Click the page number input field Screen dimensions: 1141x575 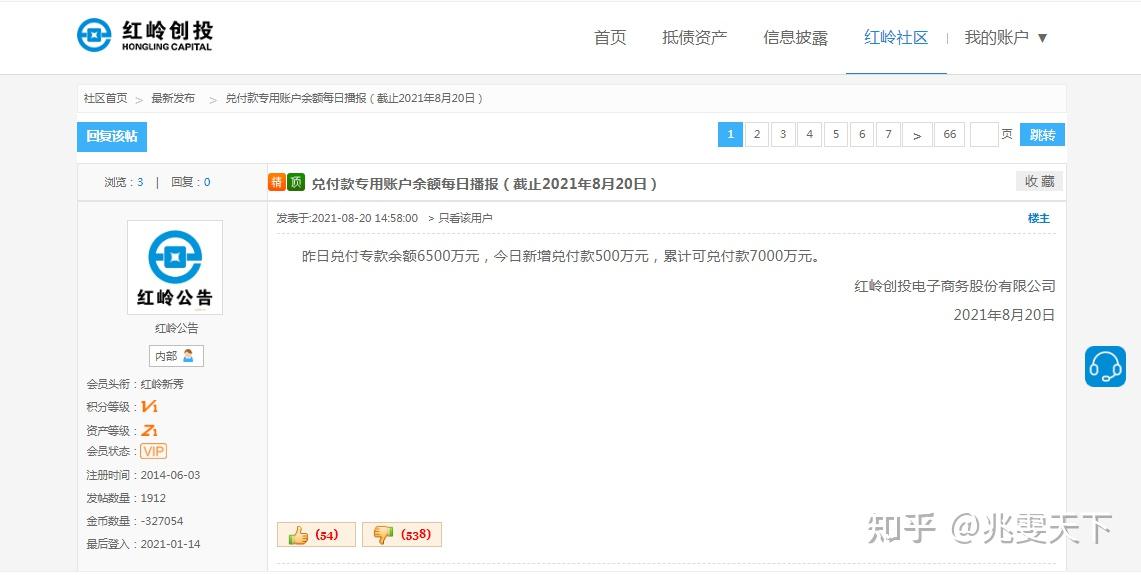pyautogui.click(x=984, y=135)
